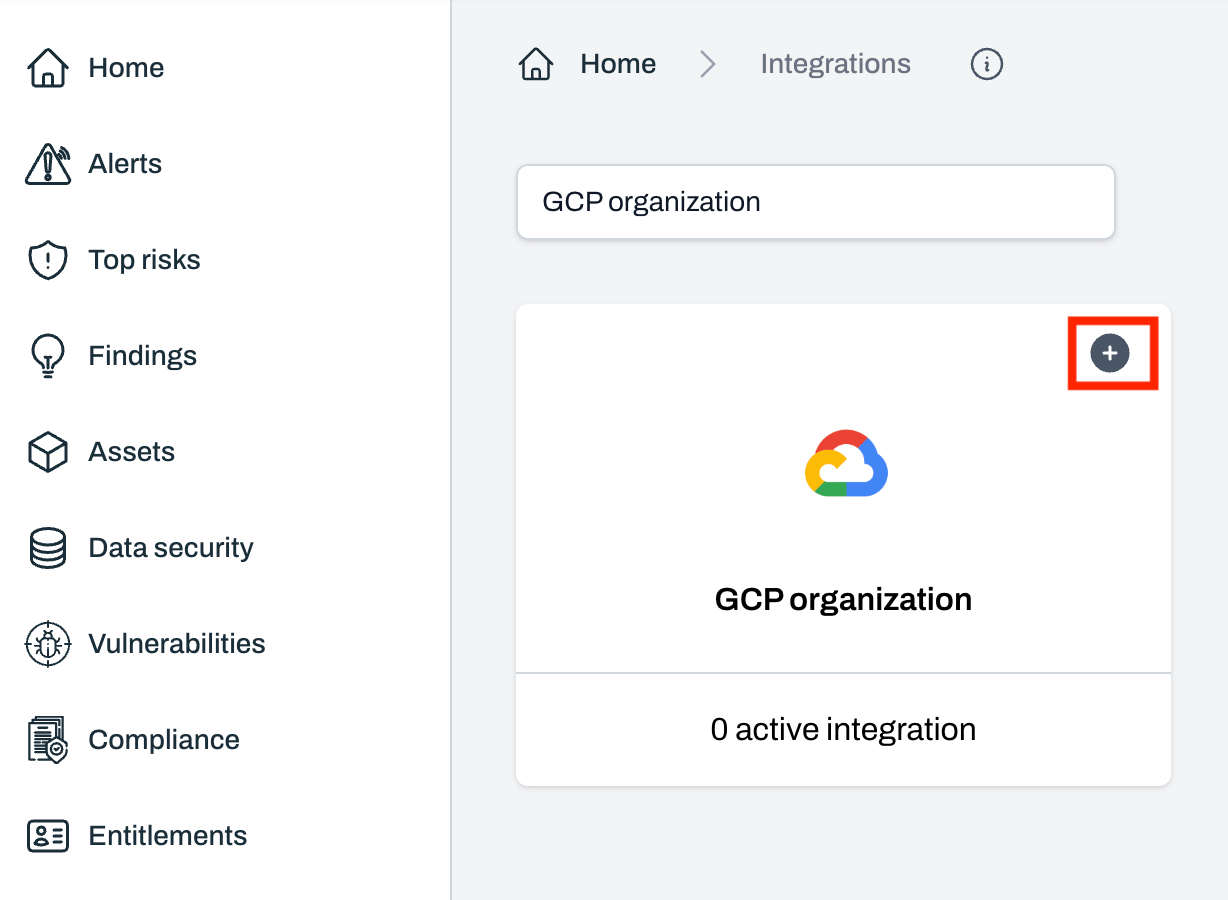Click the Compliance document icon
1228x900 pixels.
pos(48,740)
